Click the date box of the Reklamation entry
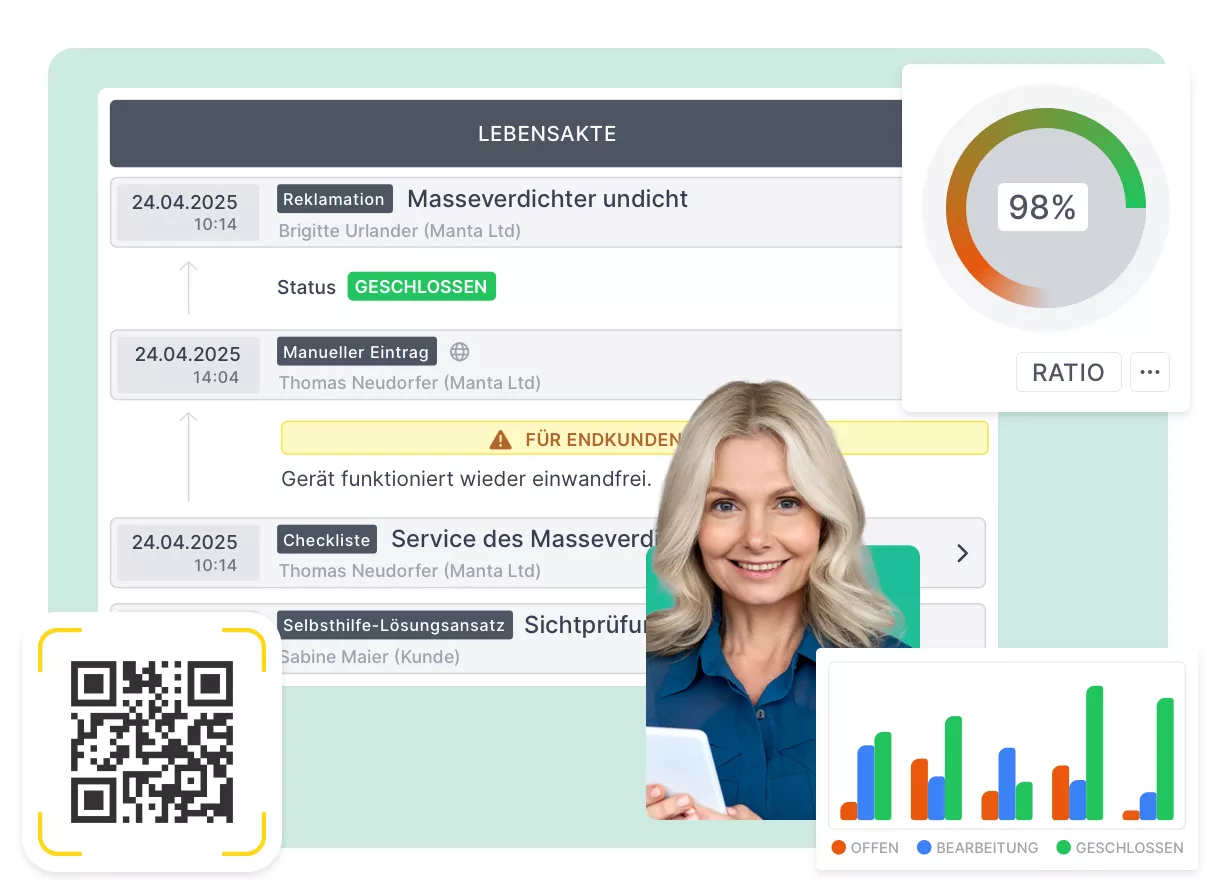1216x896 pixels. pos(188,212)
